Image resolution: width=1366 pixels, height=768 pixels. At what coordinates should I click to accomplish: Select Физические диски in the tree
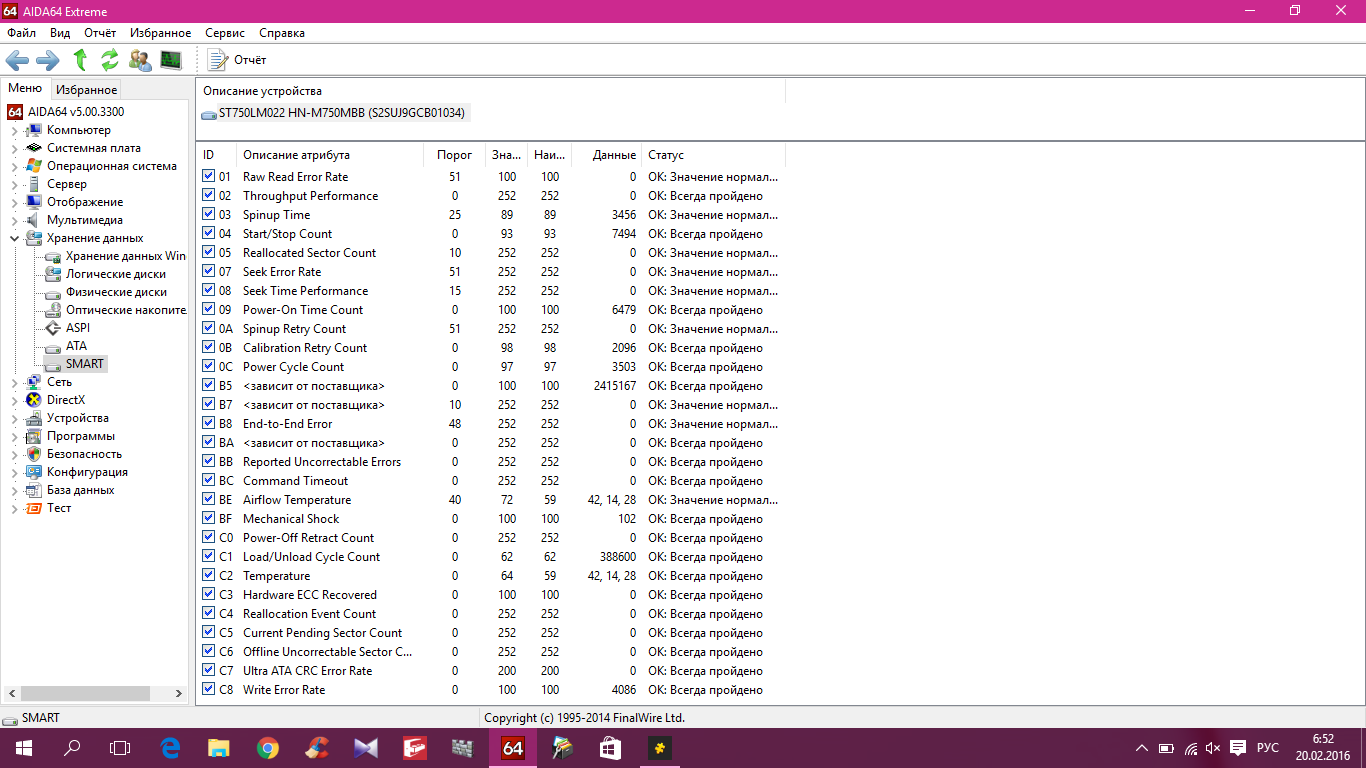pyautogui.click(x=106, y=292)
